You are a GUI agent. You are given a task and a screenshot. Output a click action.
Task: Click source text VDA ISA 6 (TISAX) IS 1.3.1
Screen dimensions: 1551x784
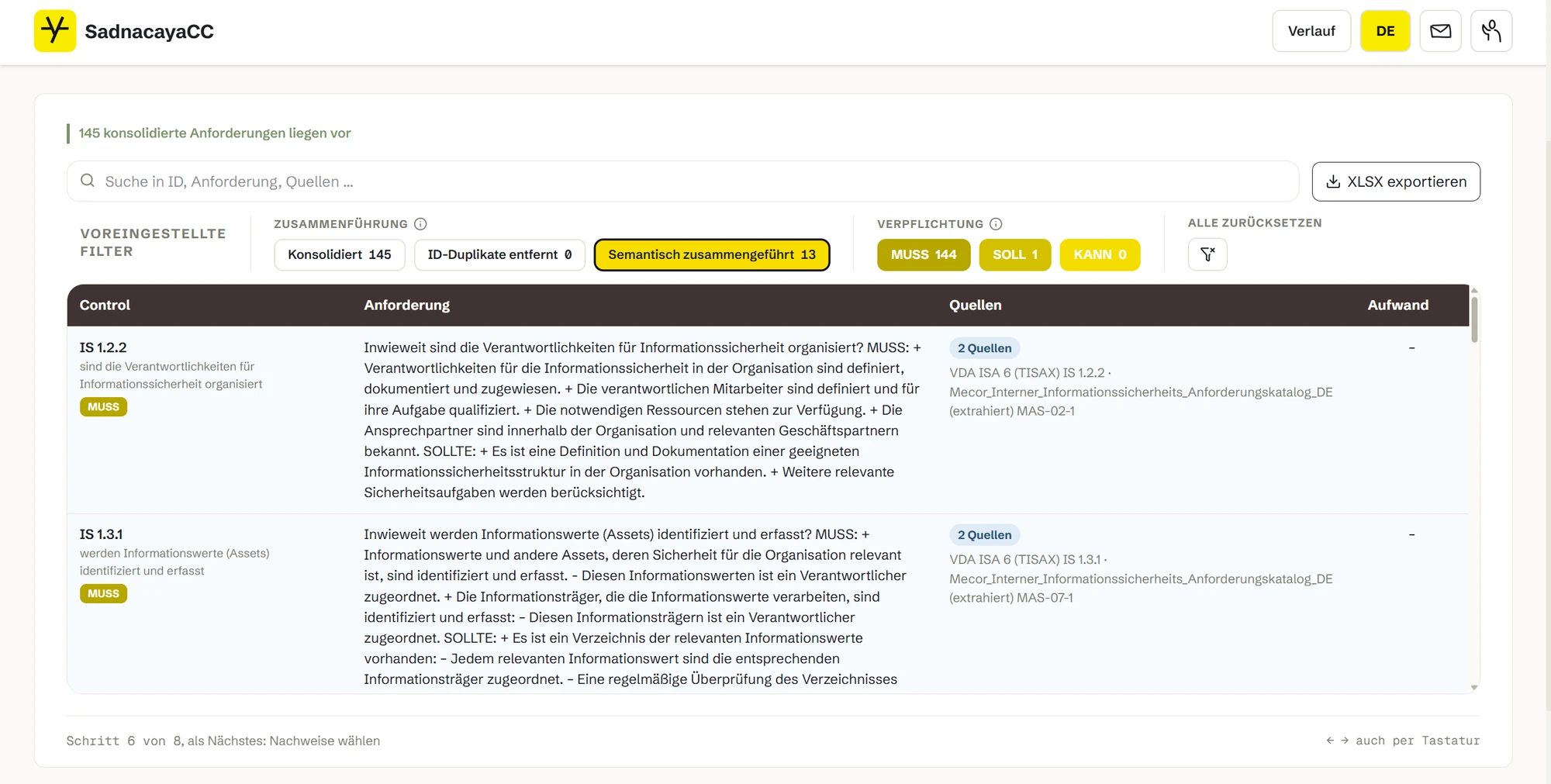(1024, 560)
